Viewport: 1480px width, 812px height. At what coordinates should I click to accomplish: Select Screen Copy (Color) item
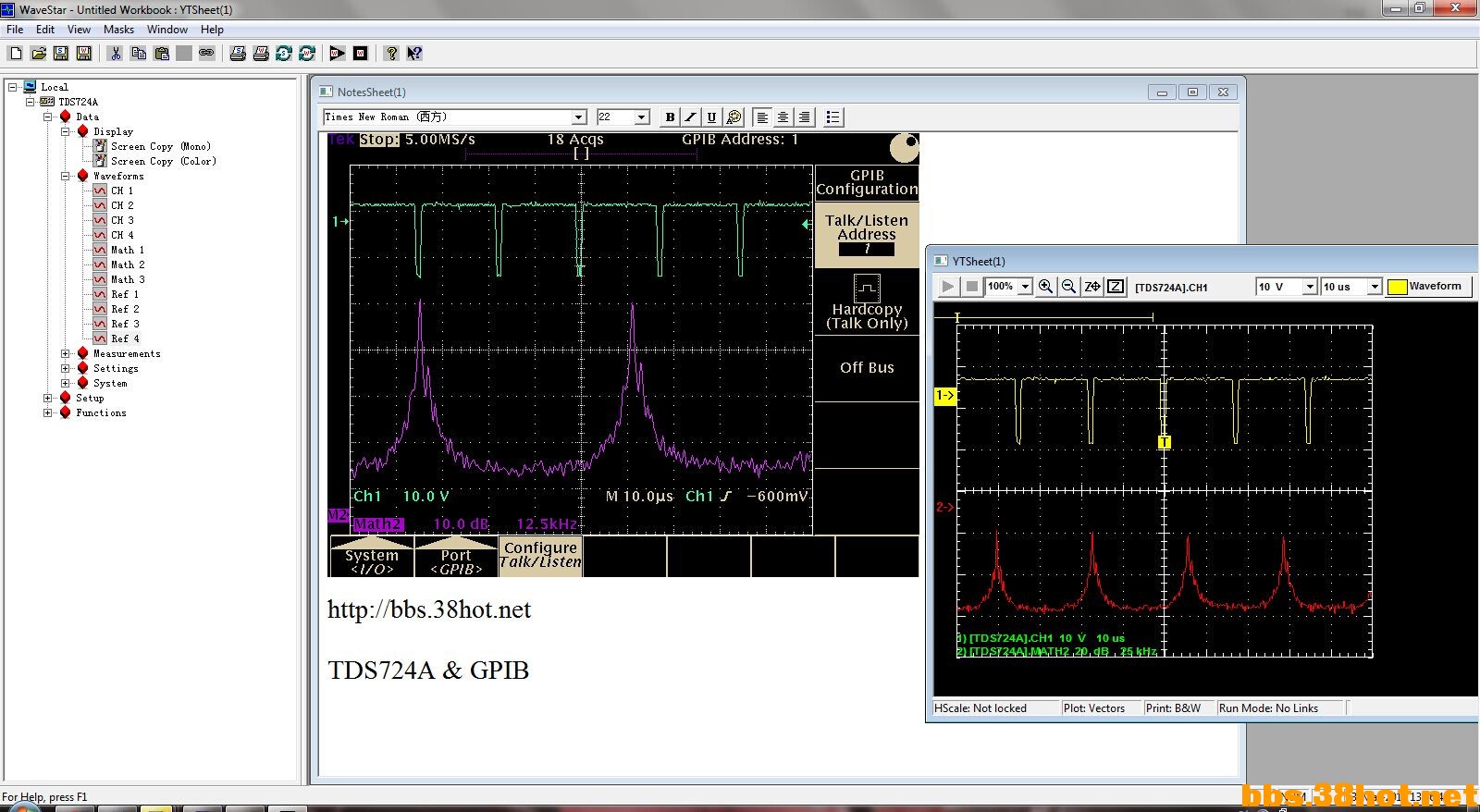[x=164, y=161]
